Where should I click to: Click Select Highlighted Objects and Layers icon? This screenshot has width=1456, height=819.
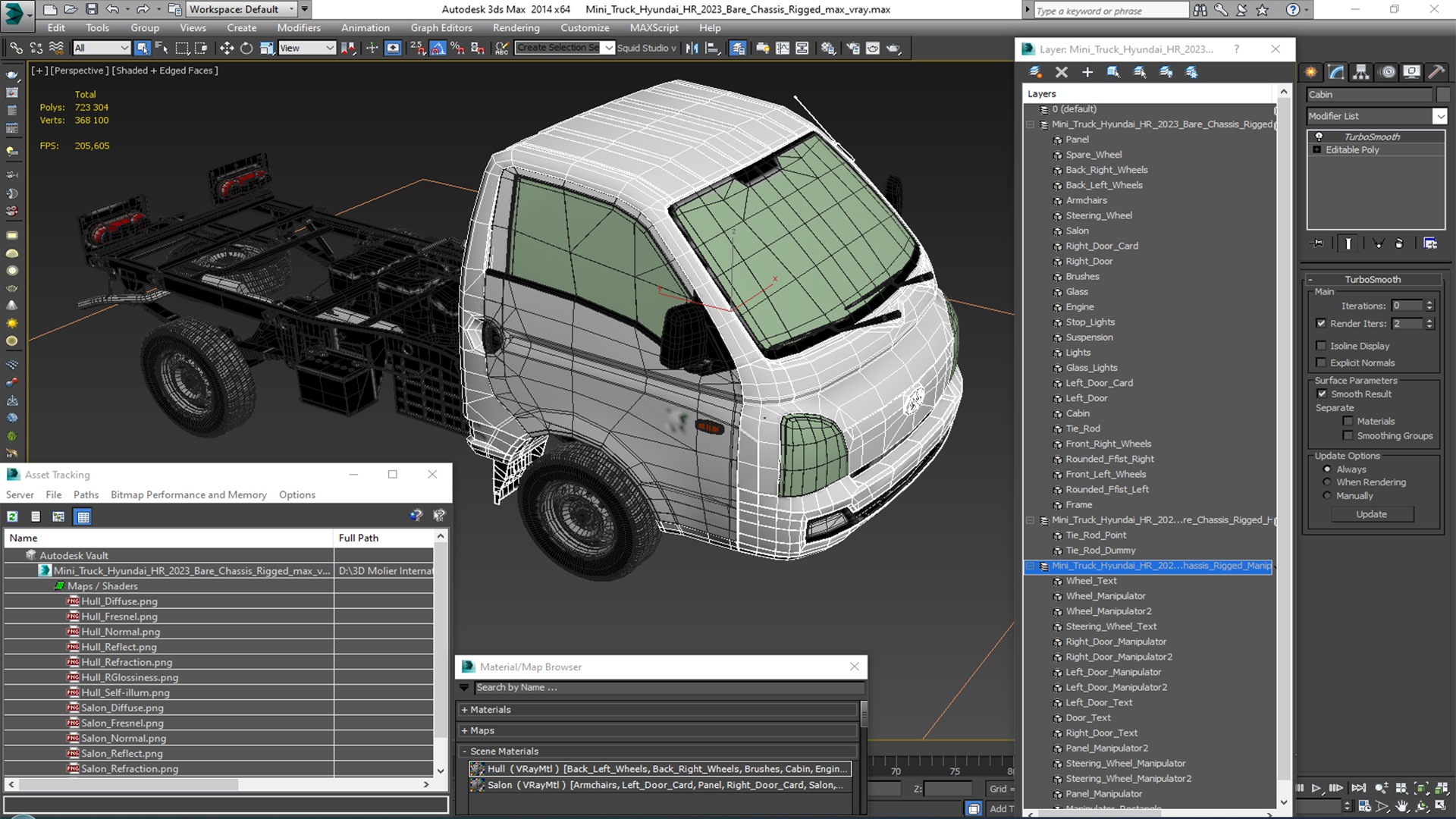coord(1113,72)
